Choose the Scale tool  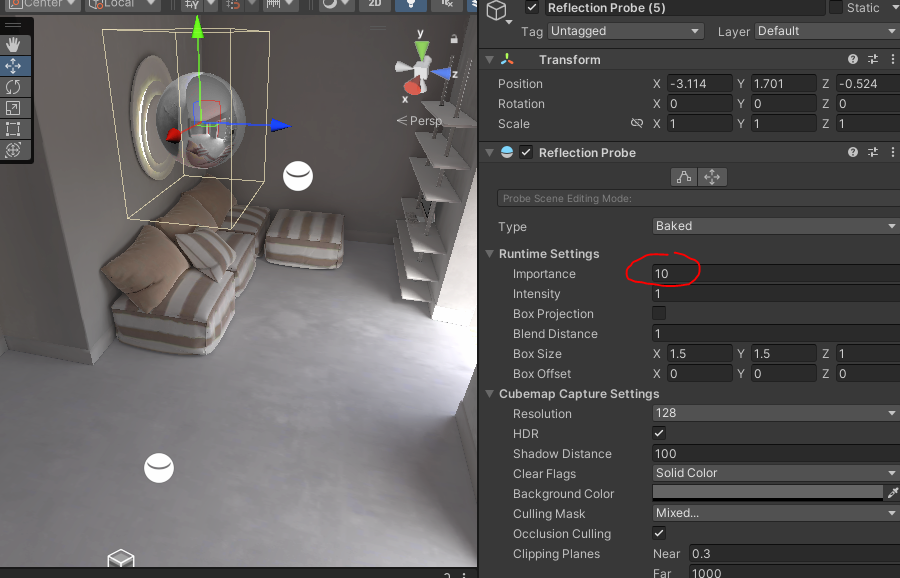(13, 107)
